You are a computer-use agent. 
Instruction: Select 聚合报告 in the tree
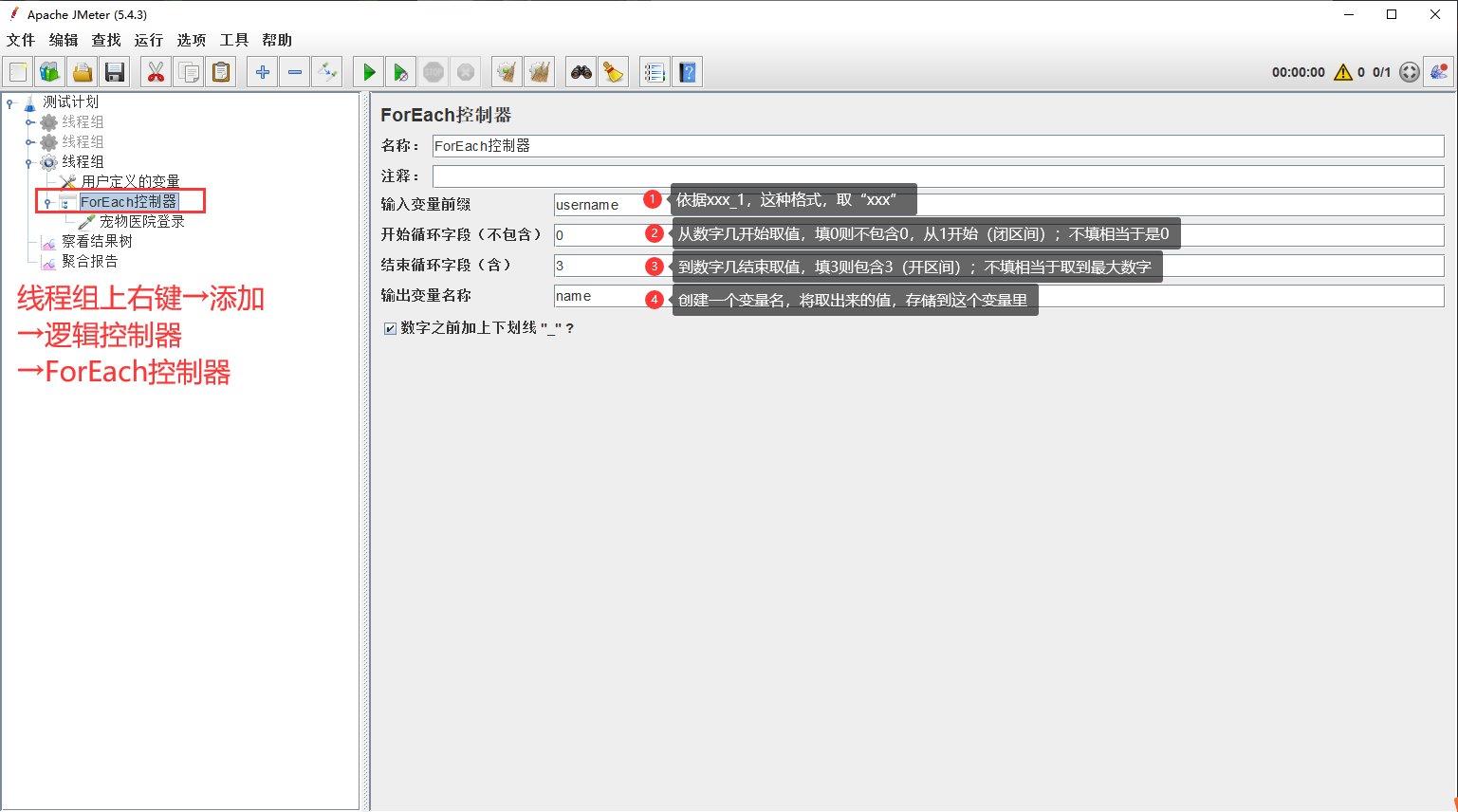[x=89, y=262]
